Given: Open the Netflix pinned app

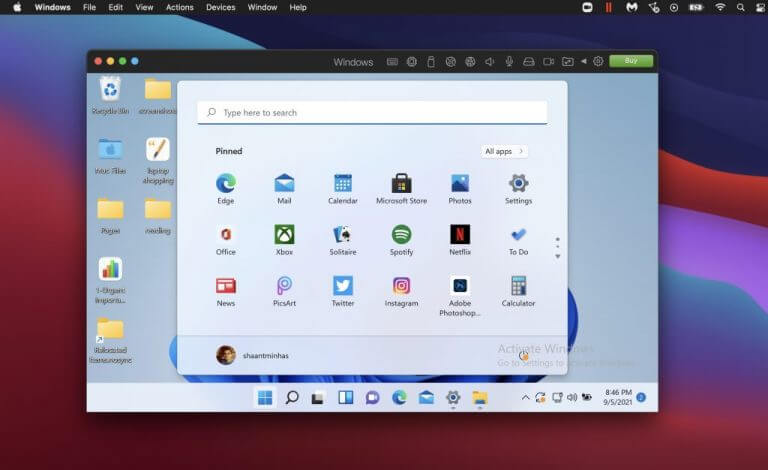Looking at the screenshot, I should pyautogui.click(x=460, y=239).
